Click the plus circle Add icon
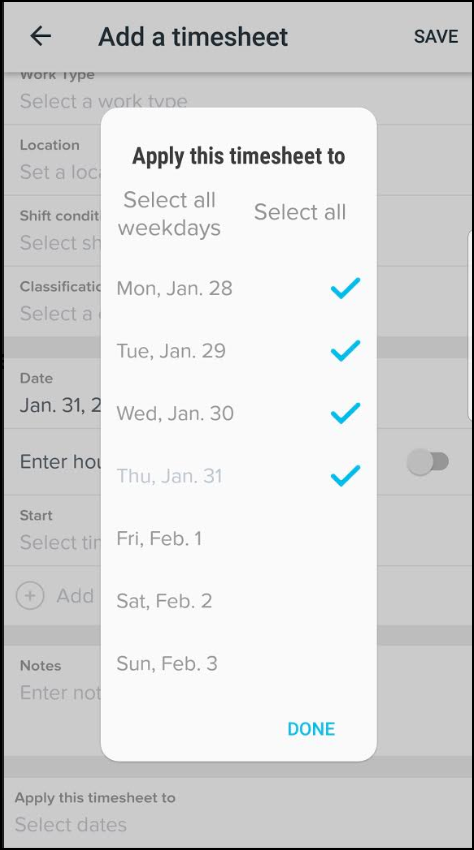 click(x=30, y=595)
